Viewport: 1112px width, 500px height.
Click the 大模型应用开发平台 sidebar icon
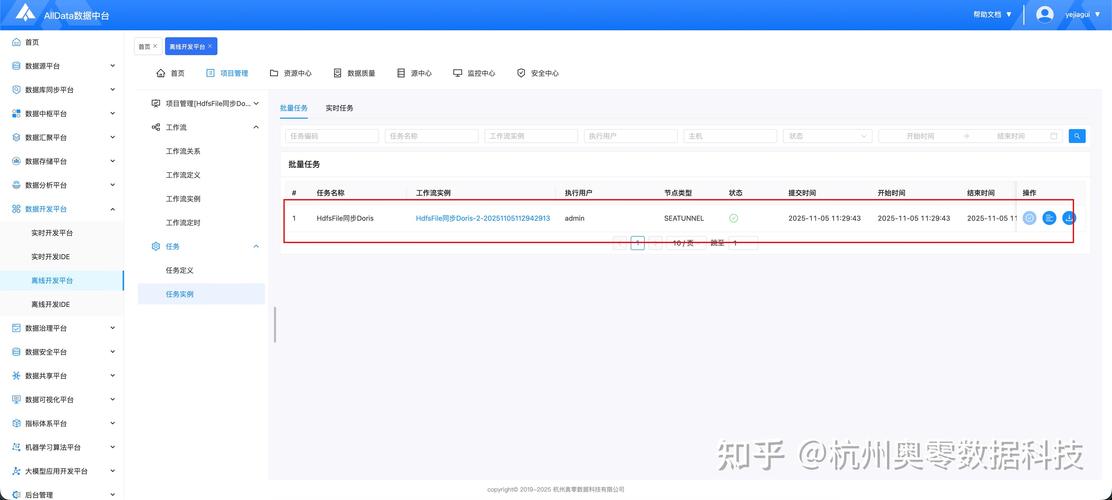tap(16, 471)
